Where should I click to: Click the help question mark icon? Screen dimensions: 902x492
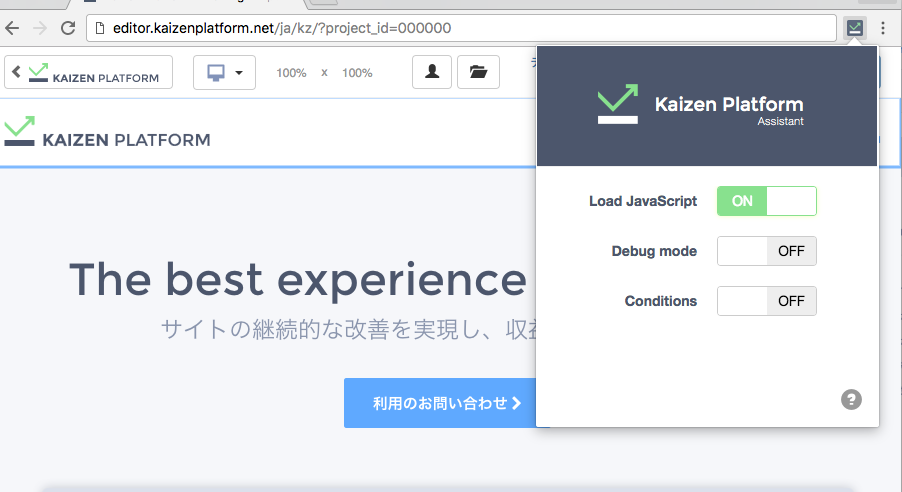click(851, 399)
